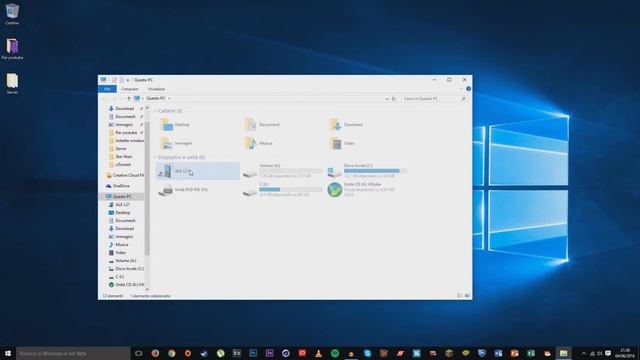
Task: Select Musica under Questo PC in sidebar
Action: point(119,244)
